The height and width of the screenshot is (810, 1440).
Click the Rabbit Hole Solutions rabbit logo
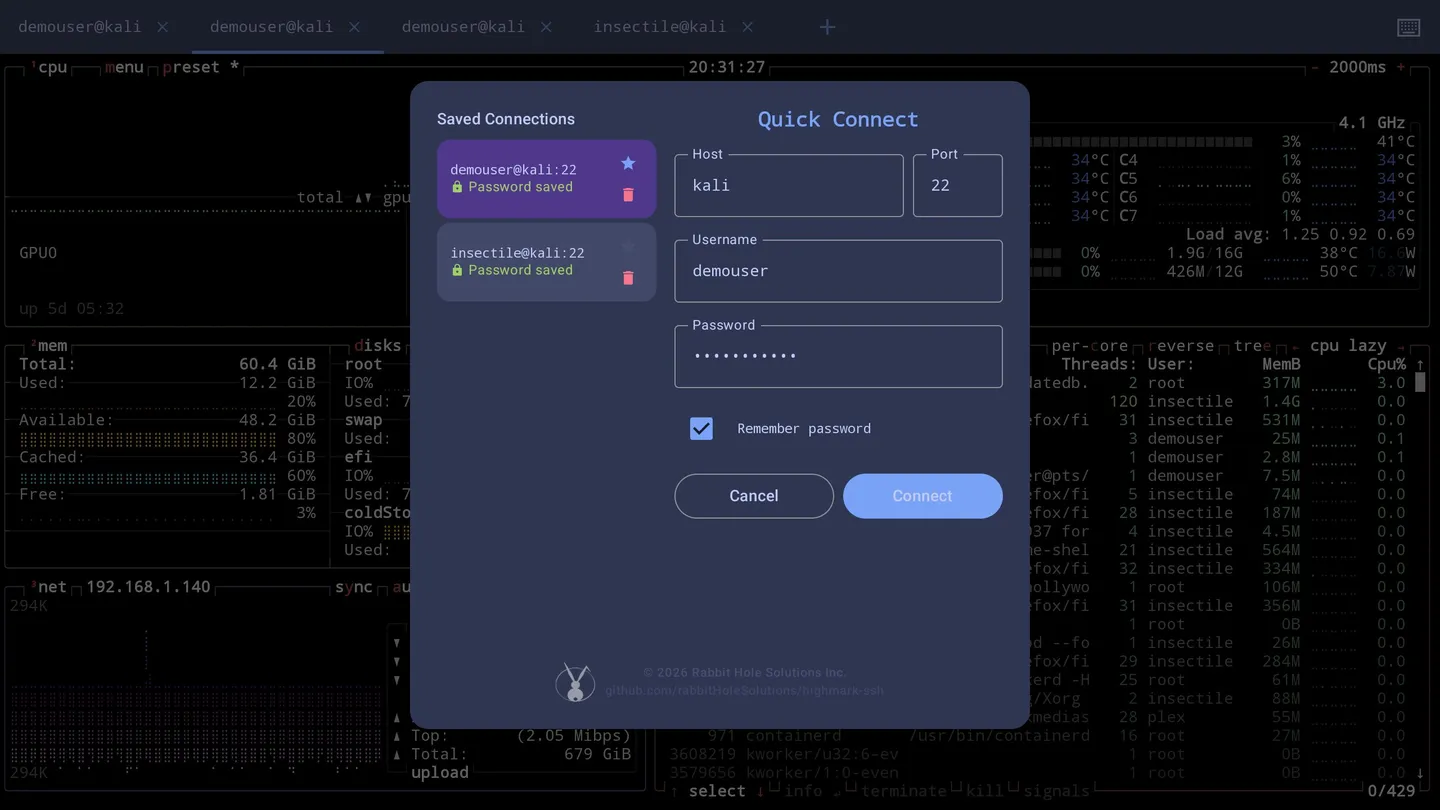click(x=576, y=681)
